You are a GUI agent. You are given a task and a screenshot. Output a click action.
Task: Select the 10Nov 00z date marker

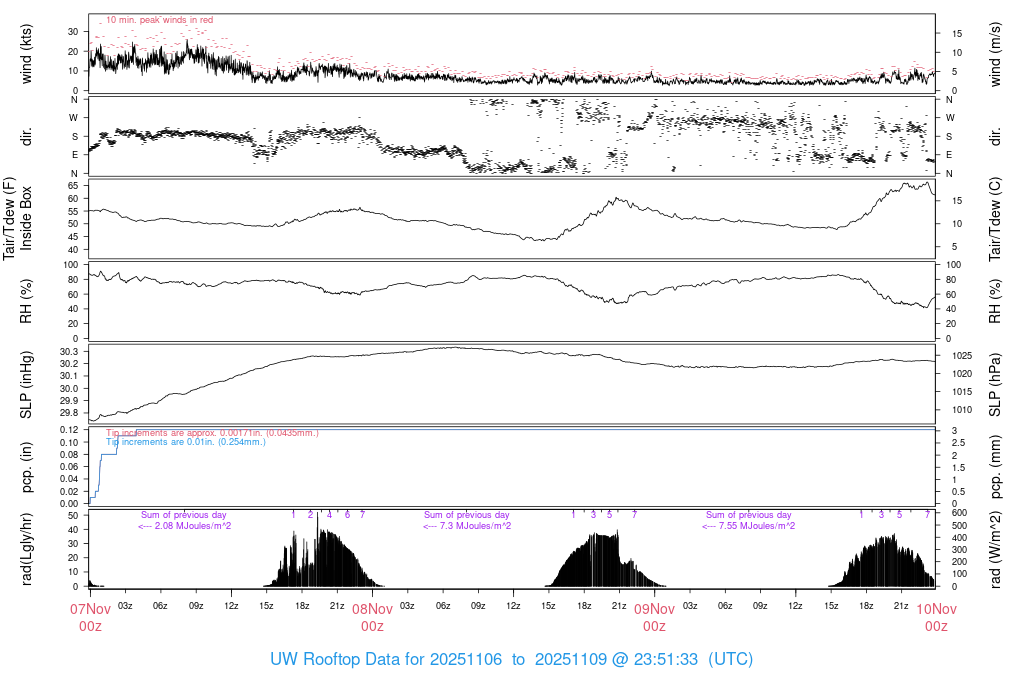(x=936, y=617)
